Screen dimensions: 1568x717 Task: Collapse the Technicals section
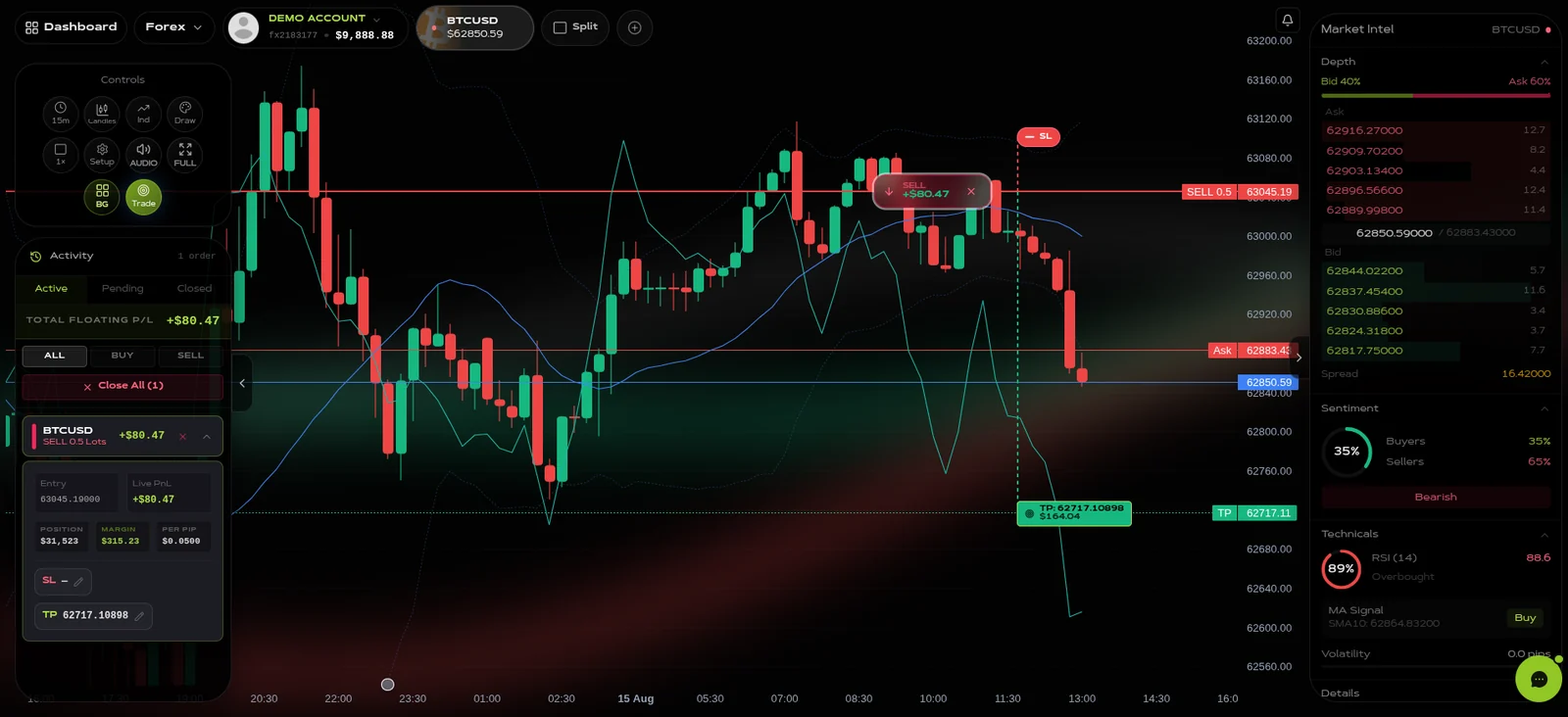[1544, 535]
